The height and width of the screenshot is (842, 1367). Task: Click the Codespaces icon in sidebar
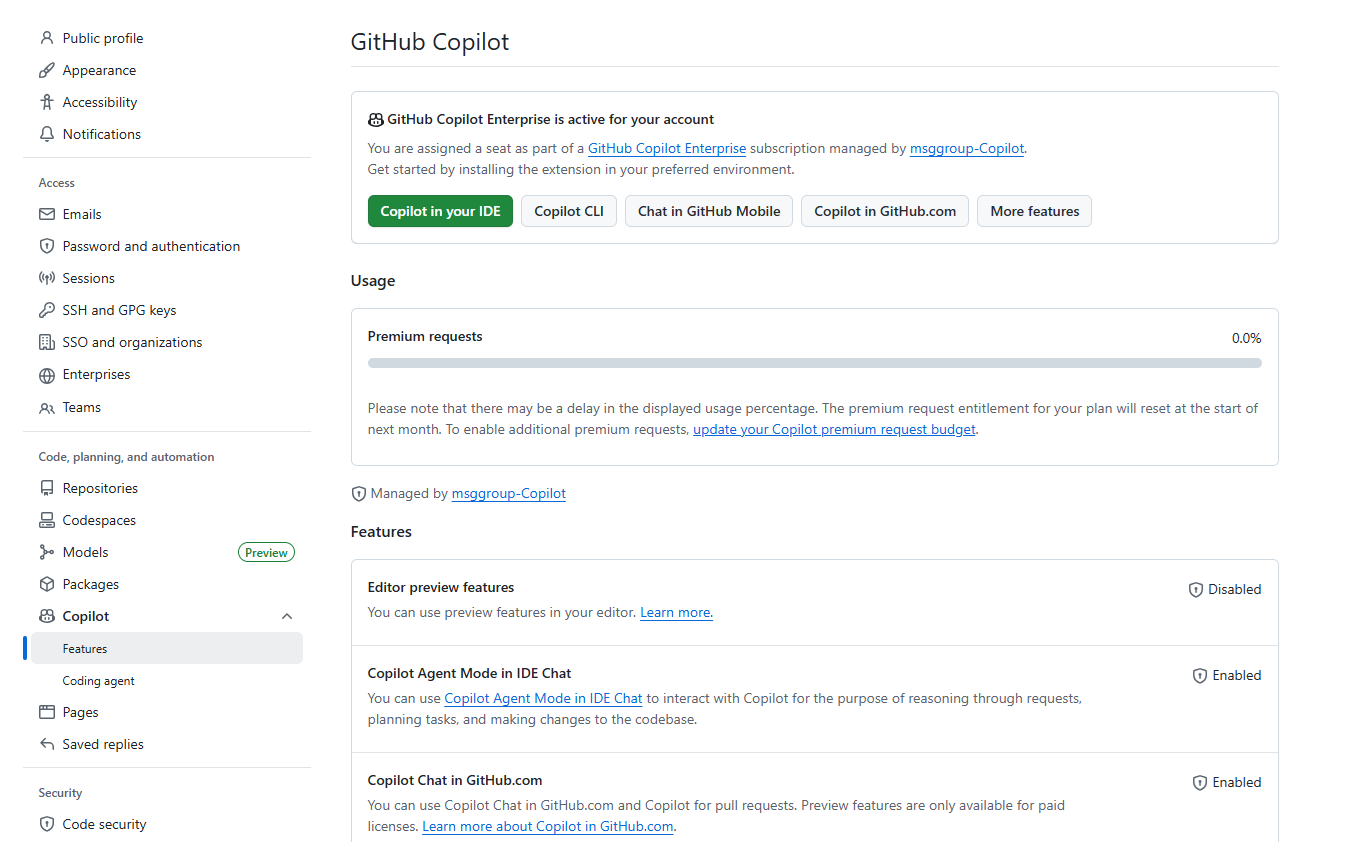point(46,520)
